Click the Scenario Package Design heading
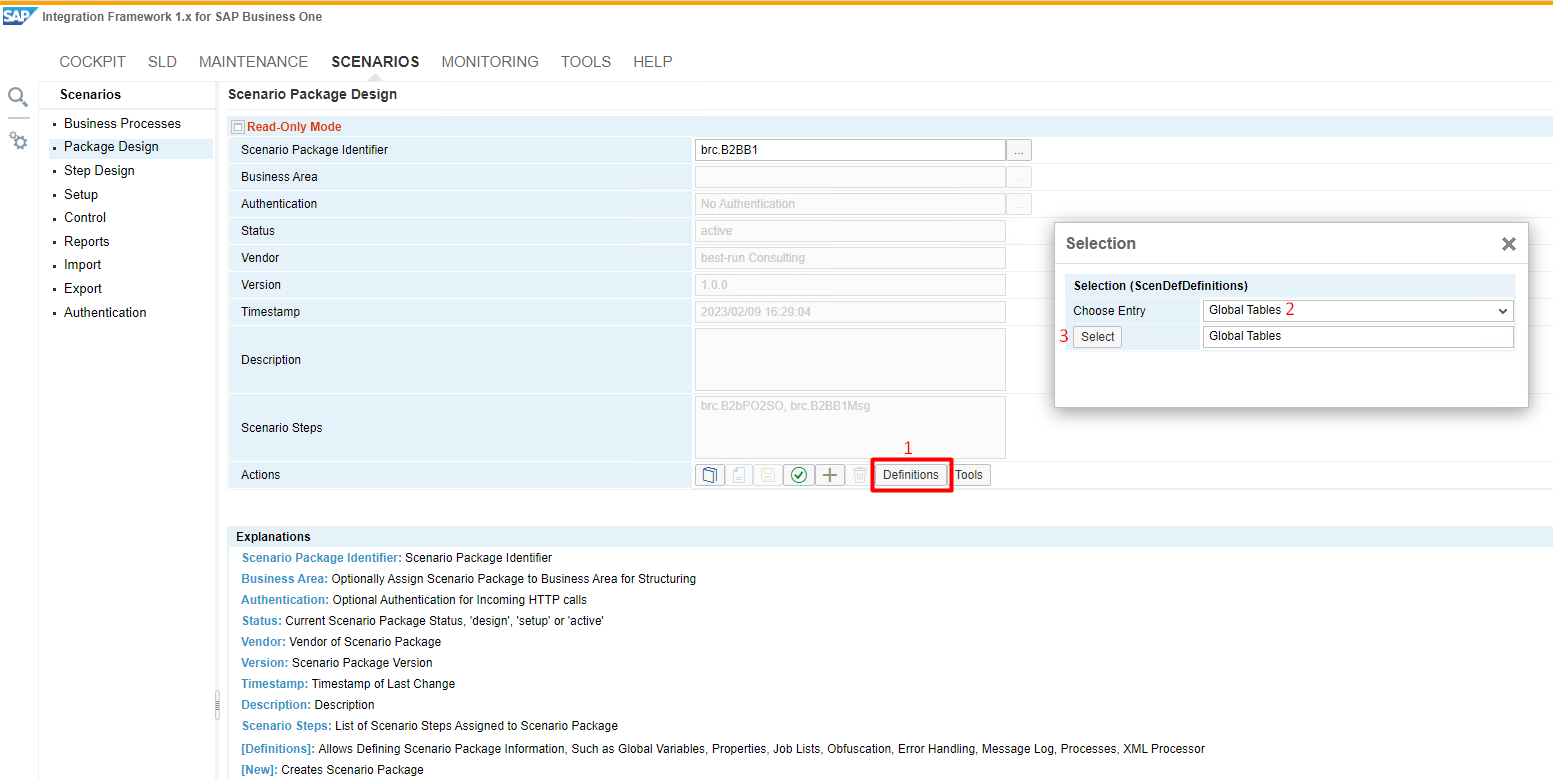The width and height of the screenshot is (1553, 779). click(x=312, y=94)
